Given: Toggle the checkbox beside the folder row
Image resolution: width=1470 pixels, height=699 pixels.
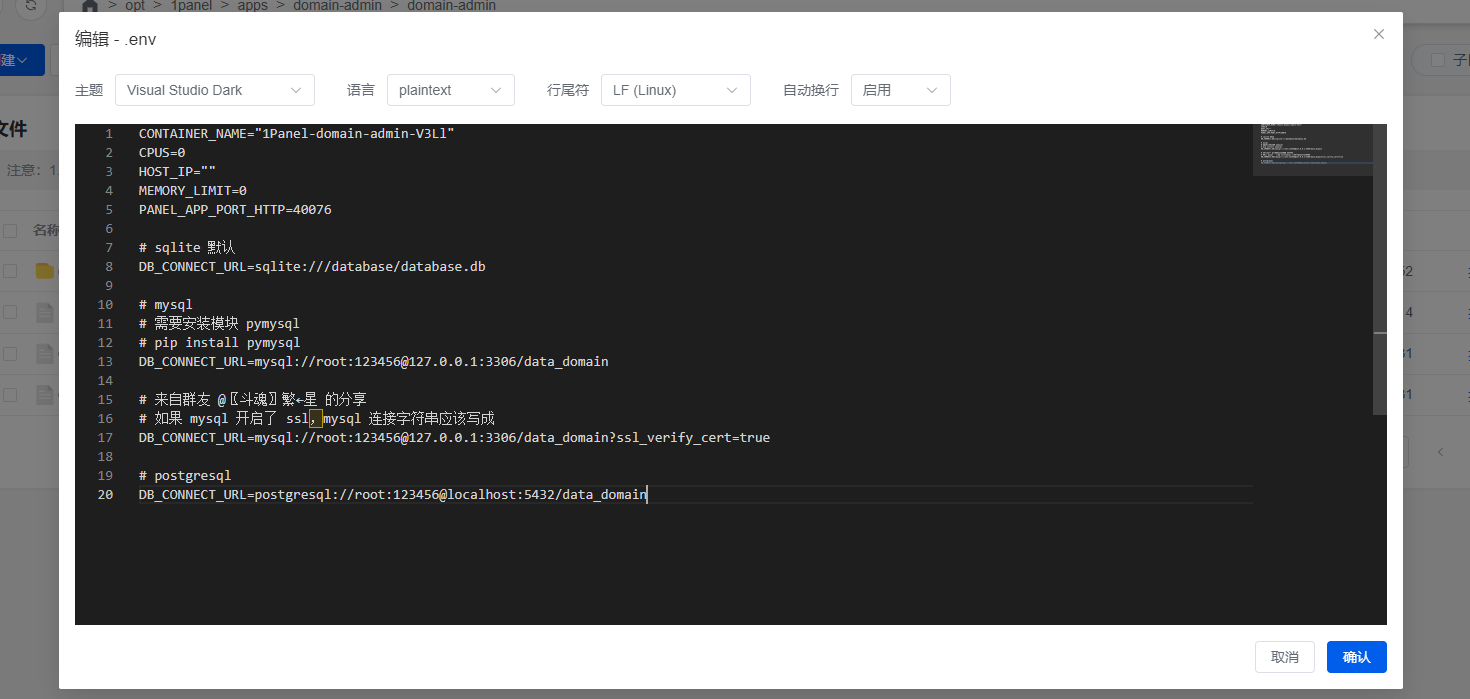Looking at the screenshot, I should tap(10, 271).
